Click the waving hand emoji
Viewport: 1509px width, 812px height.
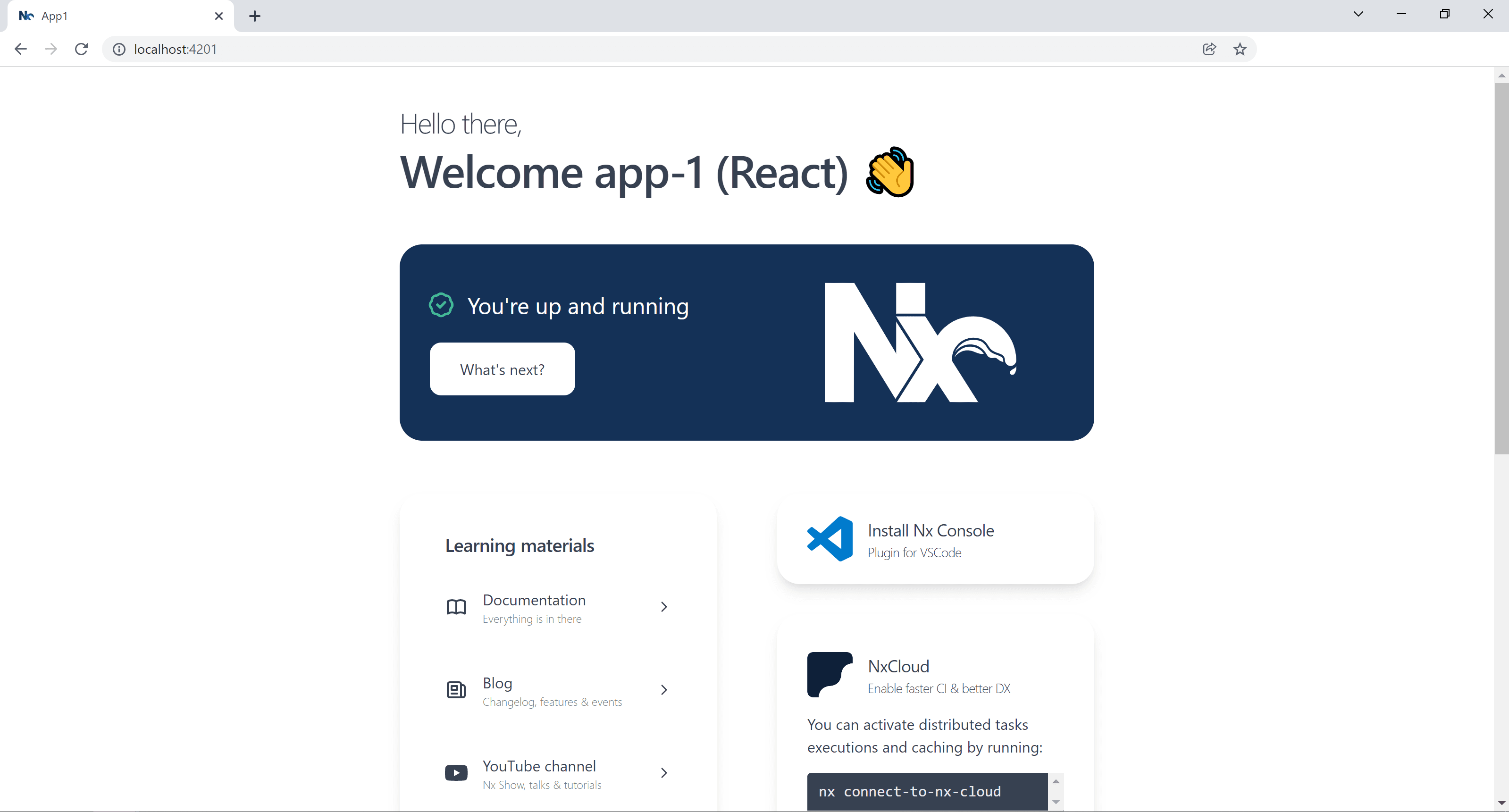[890, 172]
